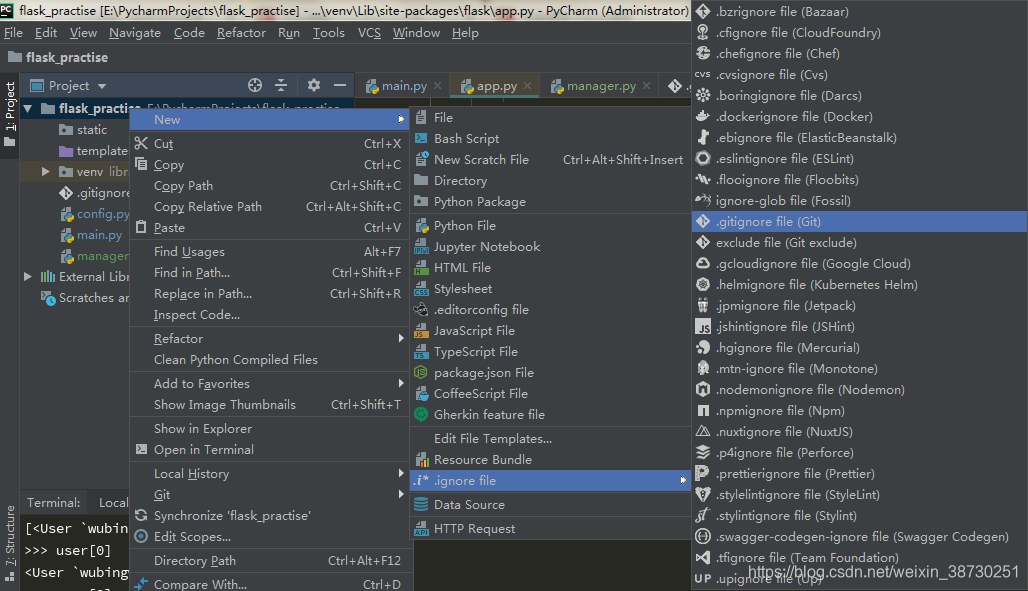Click the JavaScript File icon

pyautogui.click(x=422, y=331)
